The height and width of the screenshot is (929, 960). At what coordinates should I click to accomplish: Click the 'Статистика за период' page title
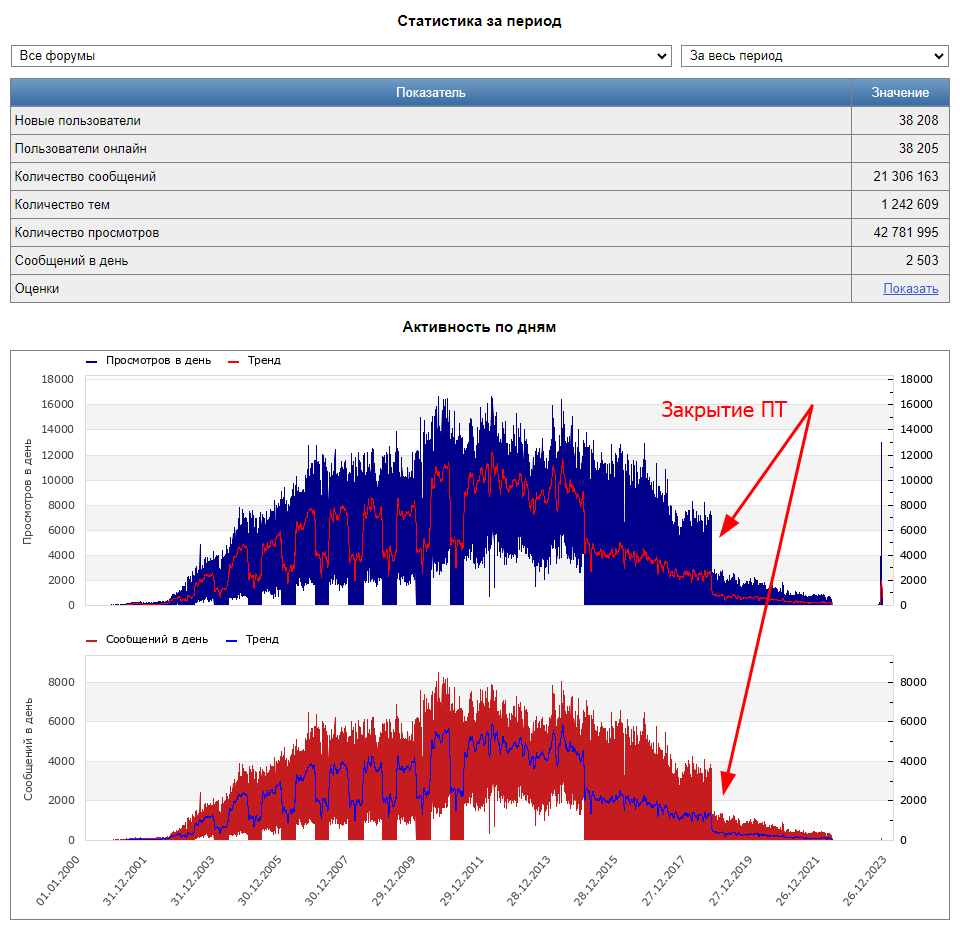(479, 21)
